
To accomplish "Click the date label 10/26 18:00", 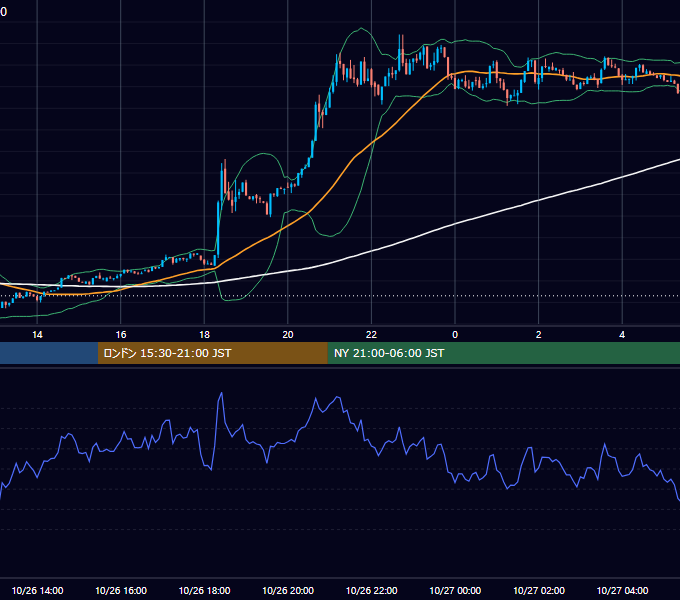I will pos(204,591).
